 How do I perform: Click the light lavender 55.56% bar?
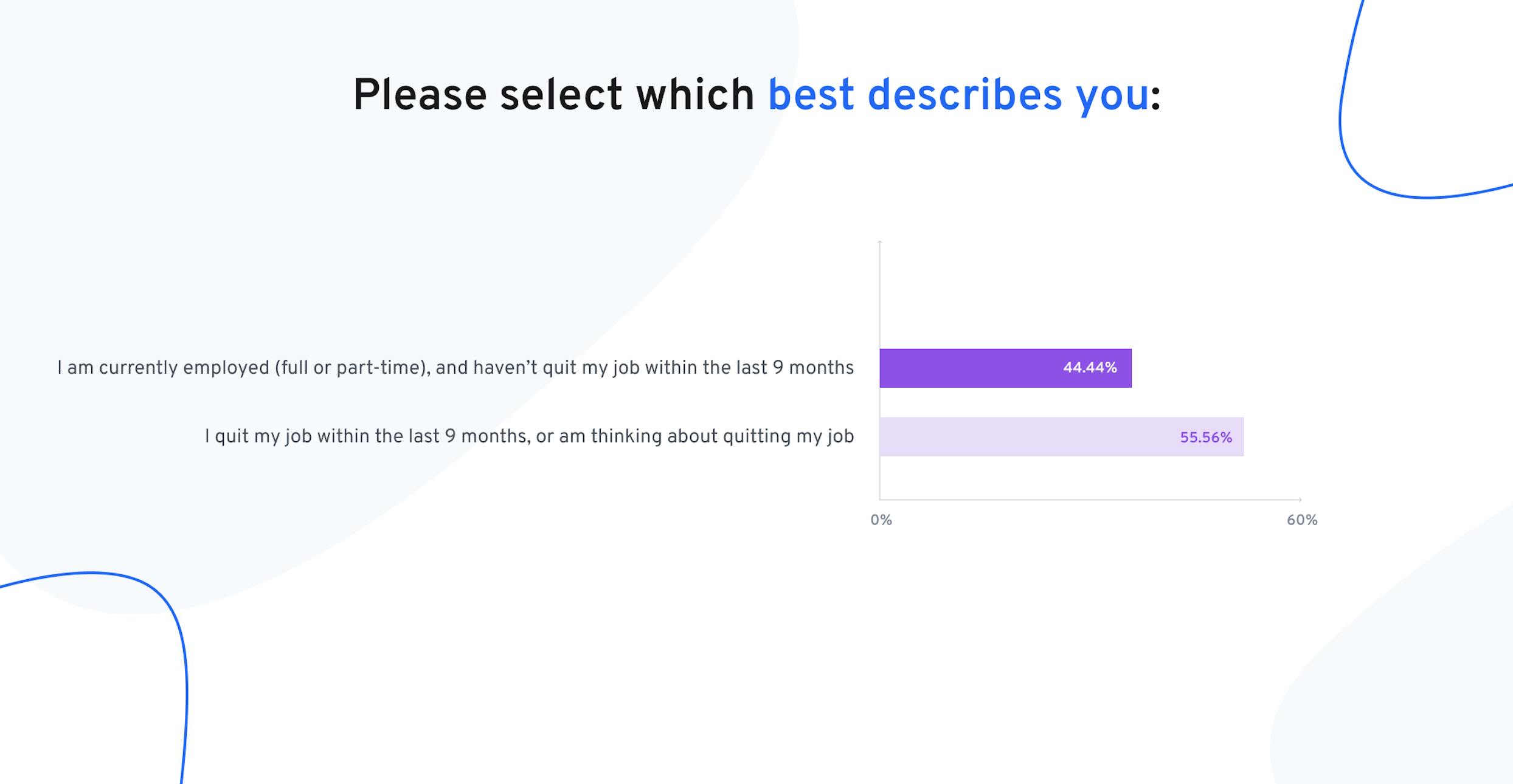click(x=1062, y=437)
